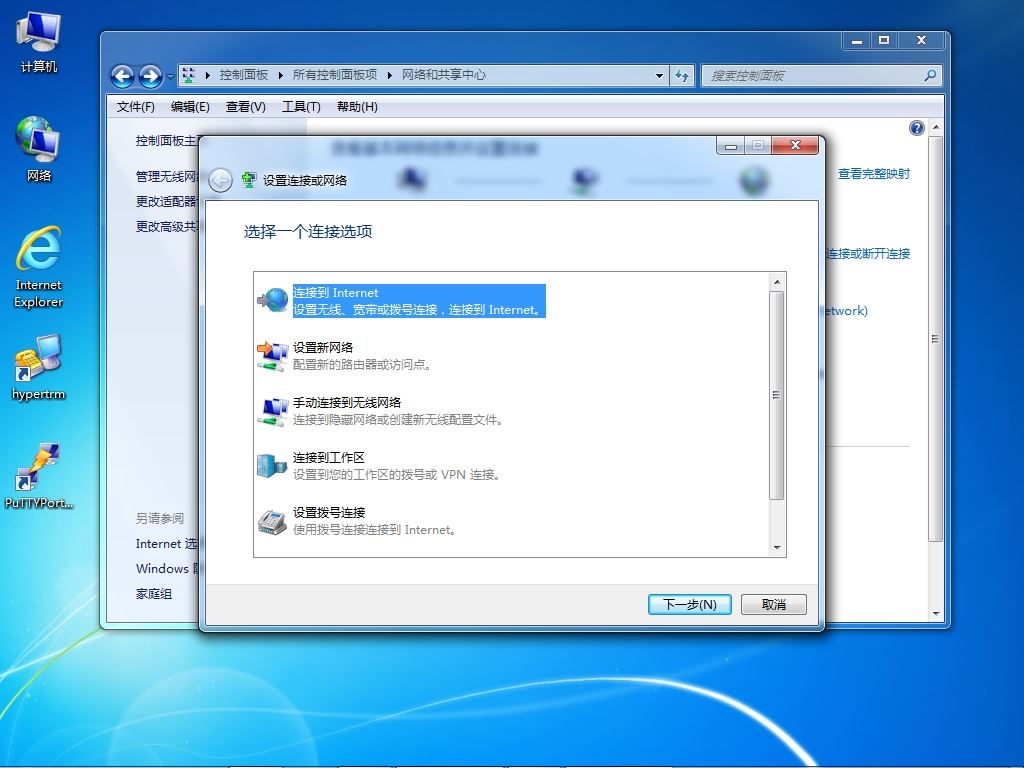
Task: Launch Internet Explorer from desktop
Action: point(39,266)
